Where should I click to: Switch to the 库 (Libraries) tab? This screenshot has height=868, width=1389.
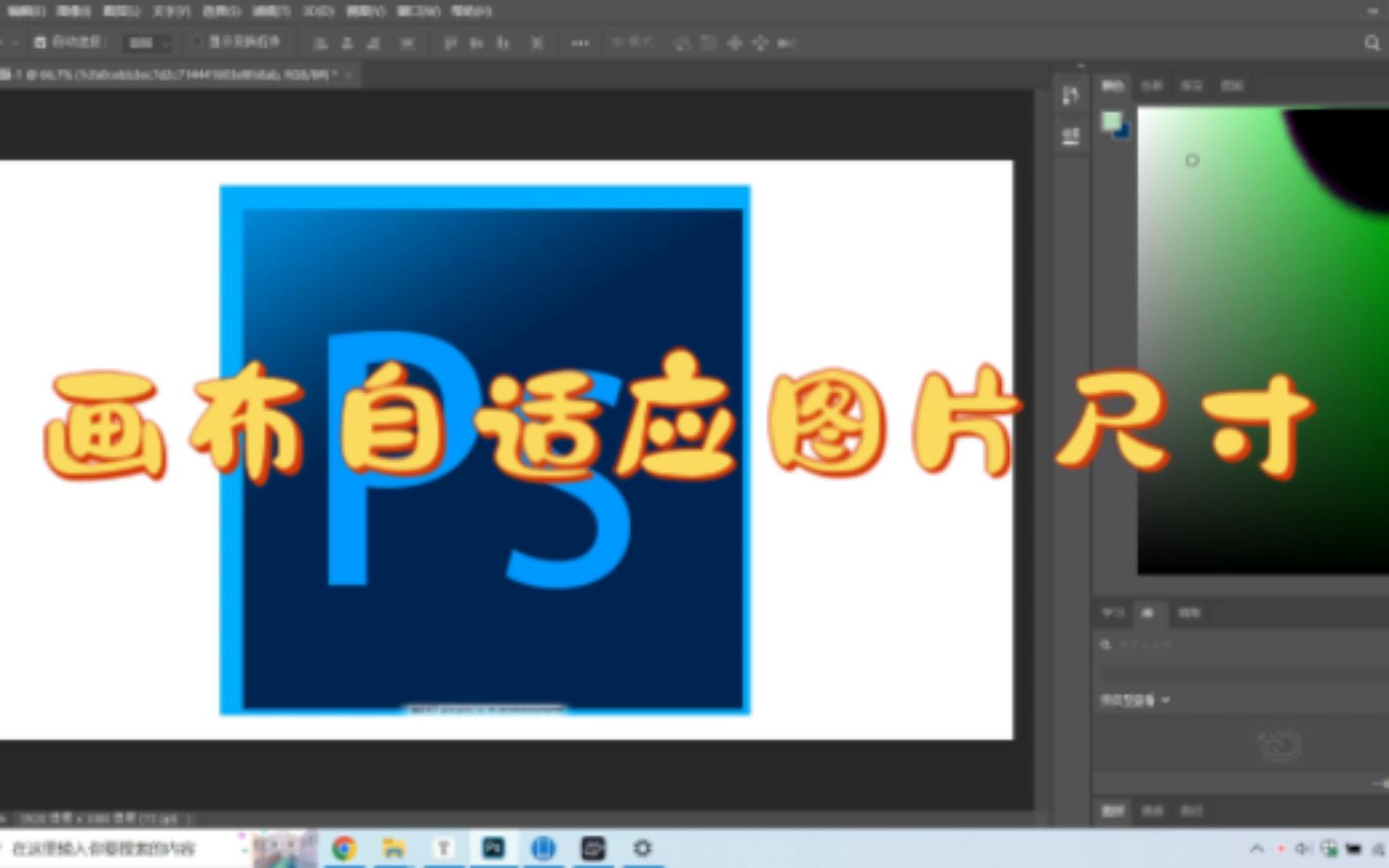coord(1147,612)
